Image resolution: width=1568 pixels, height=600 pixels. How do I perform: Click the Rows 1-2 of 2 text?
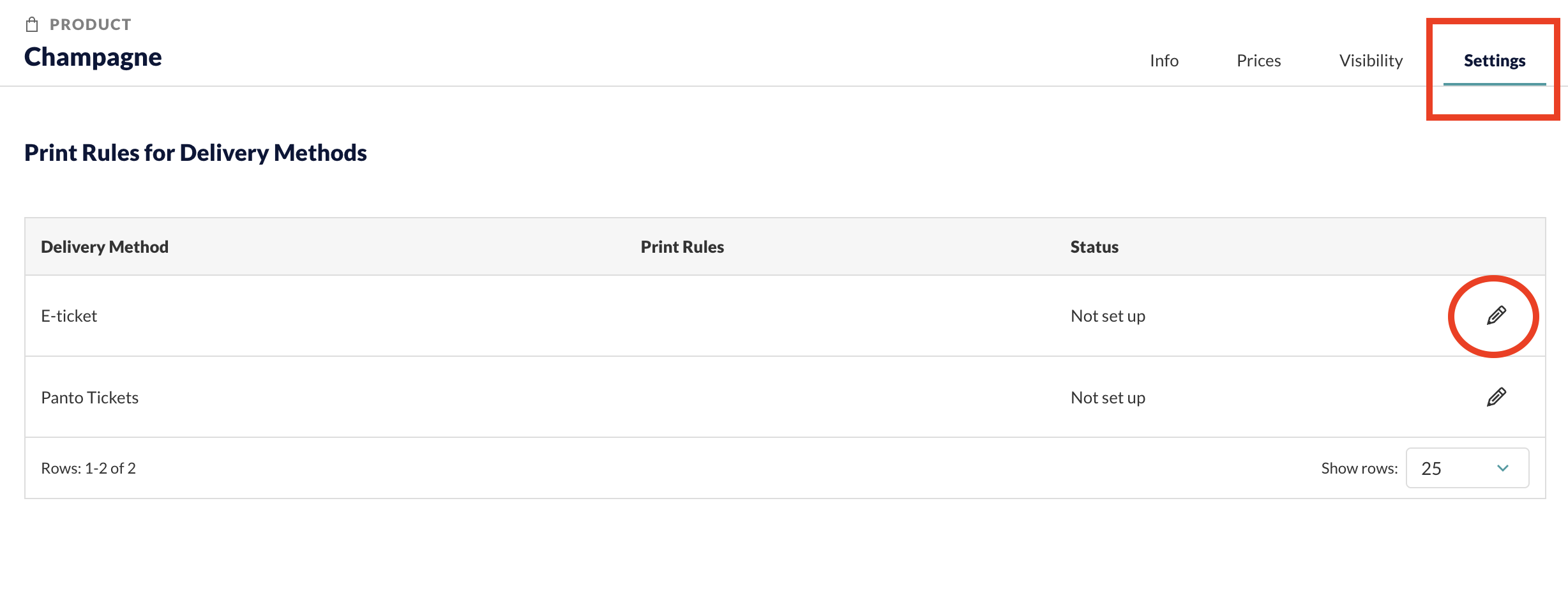88,468
